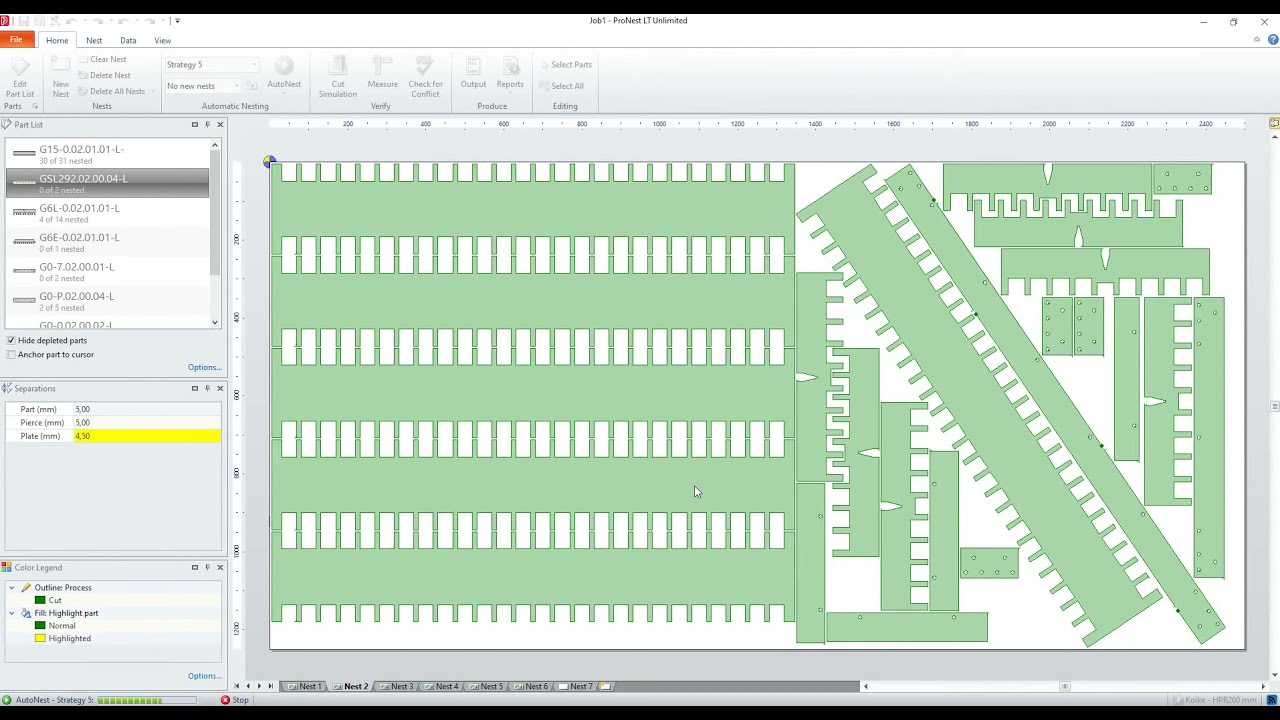This screenshot has height=720, width=1280.
Task: Open the Edit Part List tool
Action: coord(20,76)
